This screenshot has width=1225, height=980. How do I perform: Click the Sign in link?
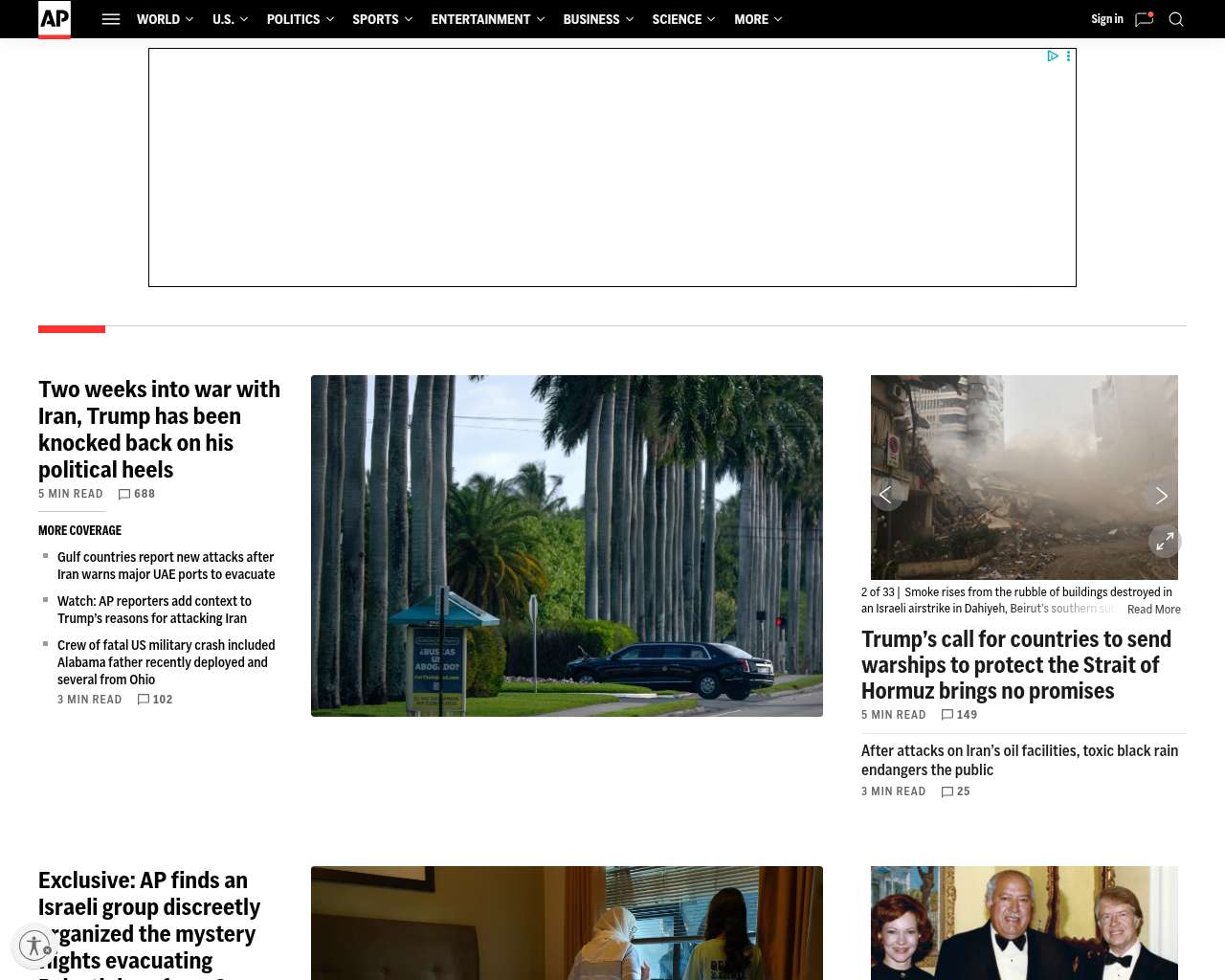[x=1106, y=19]
